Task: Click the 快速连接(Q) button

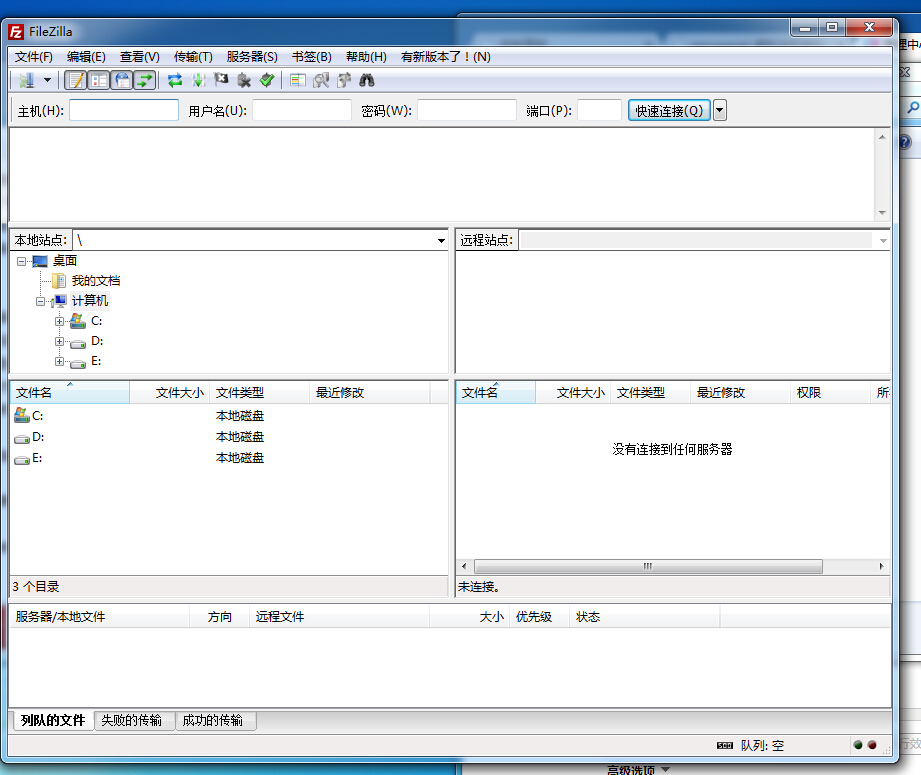Action: coord(669,110)
